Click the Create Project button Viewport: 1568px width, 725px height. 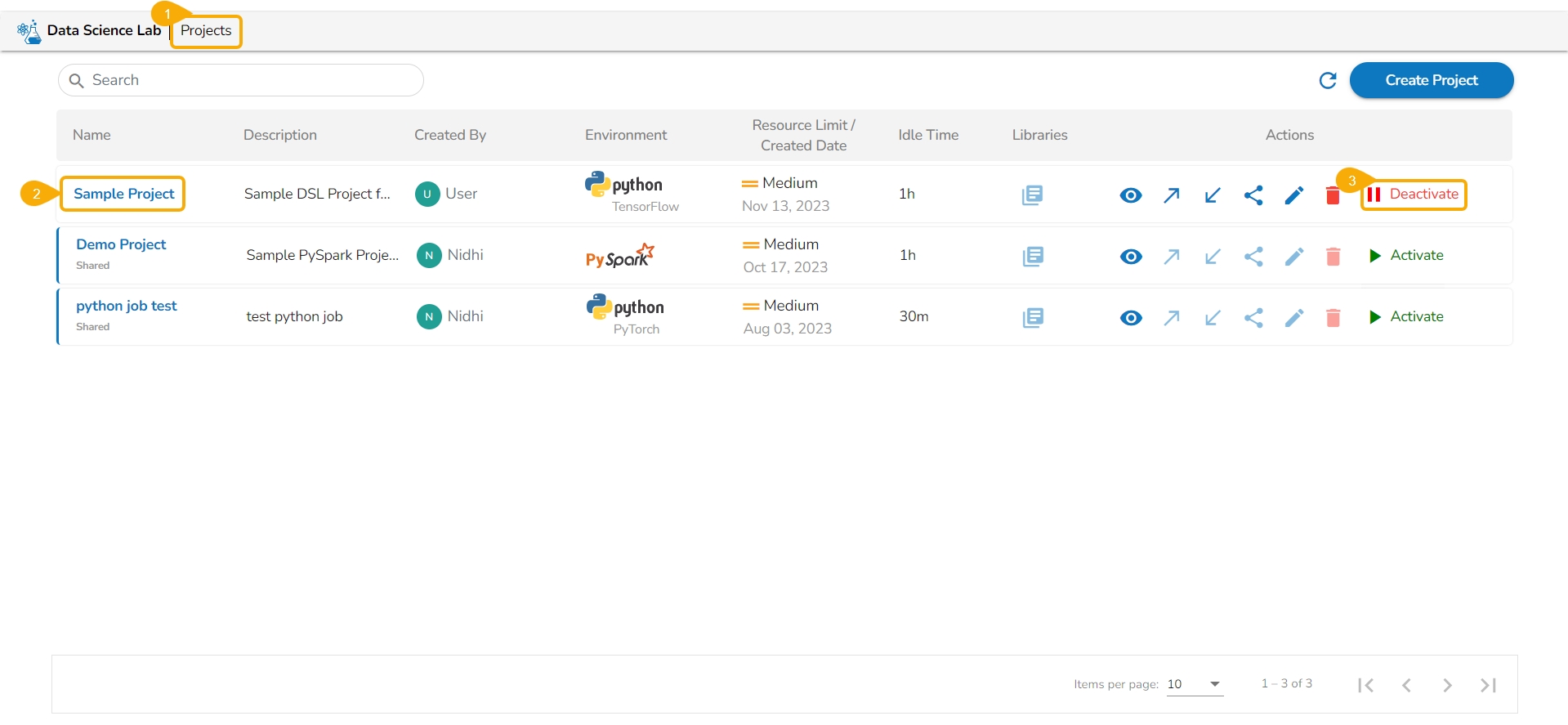[1431, 80]
